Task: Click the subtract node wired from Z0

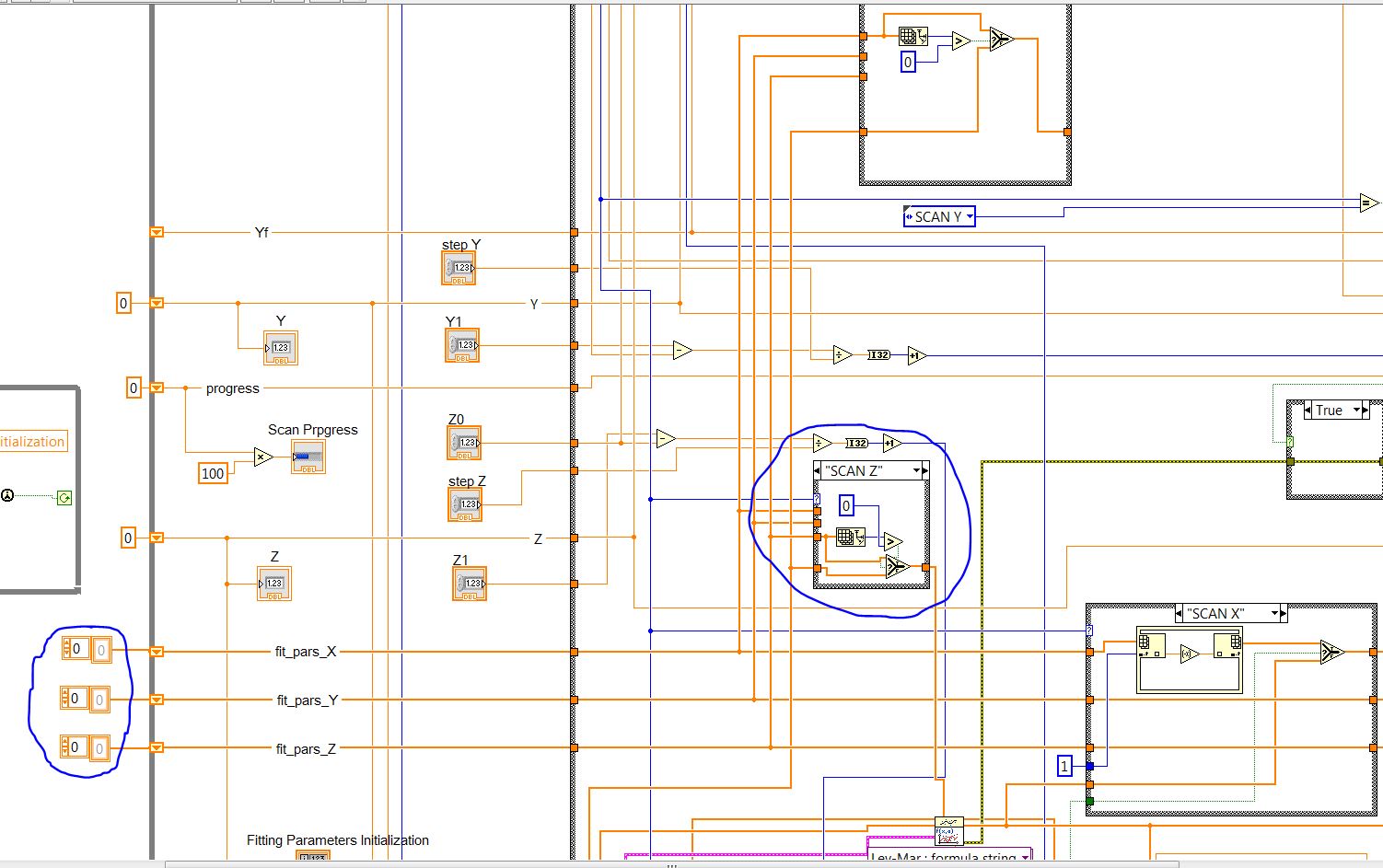Action: 665,439
